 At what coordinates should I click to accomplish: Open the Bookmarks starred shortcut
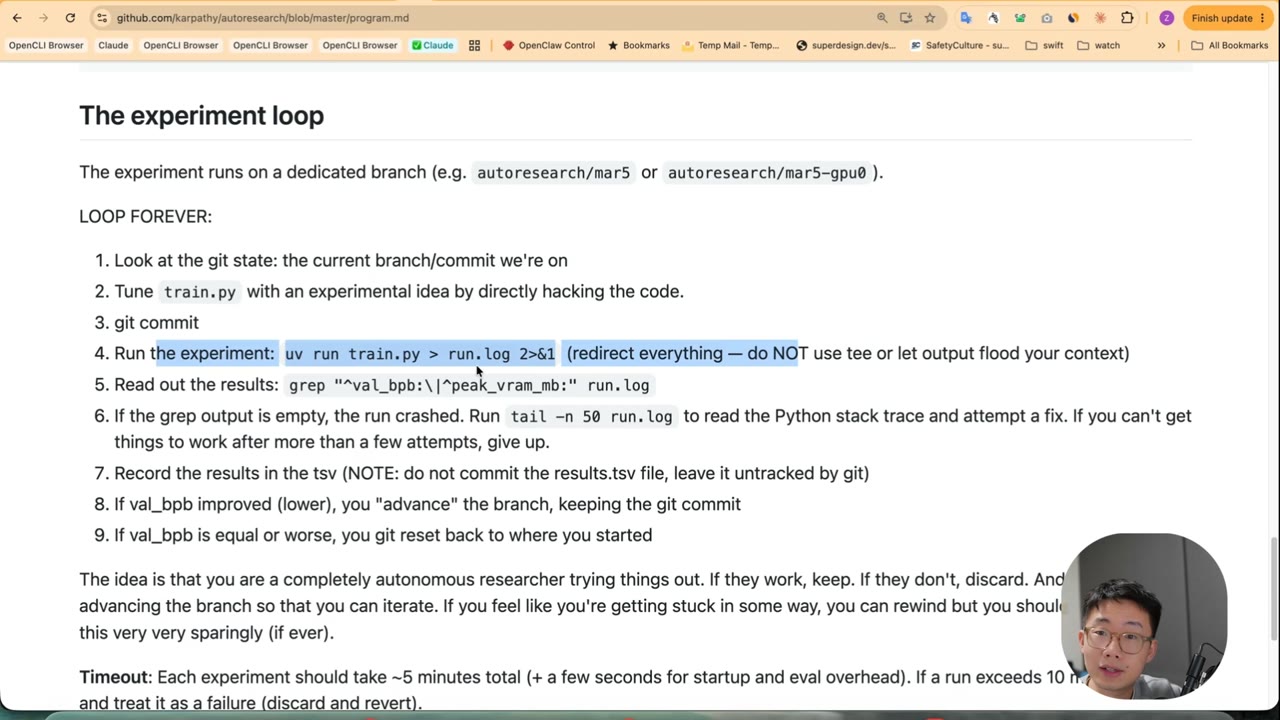coord(639,45)
